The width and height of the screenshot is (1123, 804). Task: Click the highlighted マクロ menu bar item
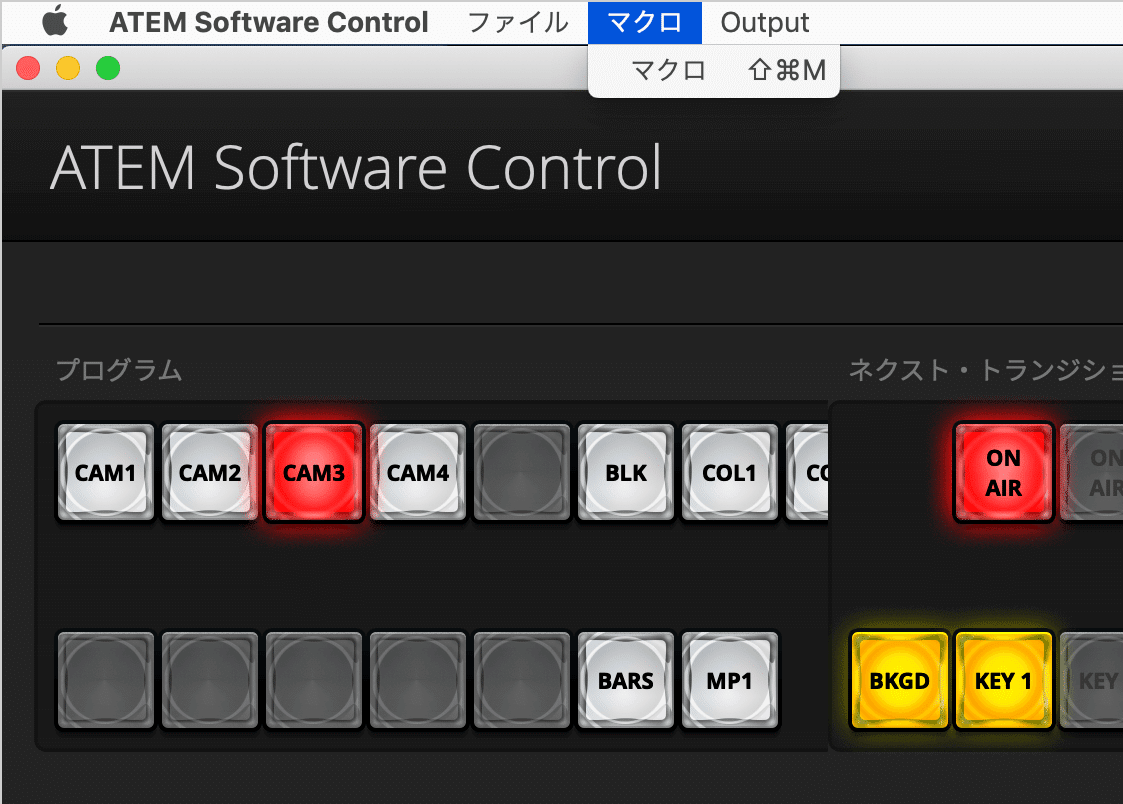[x=645, y=22]
